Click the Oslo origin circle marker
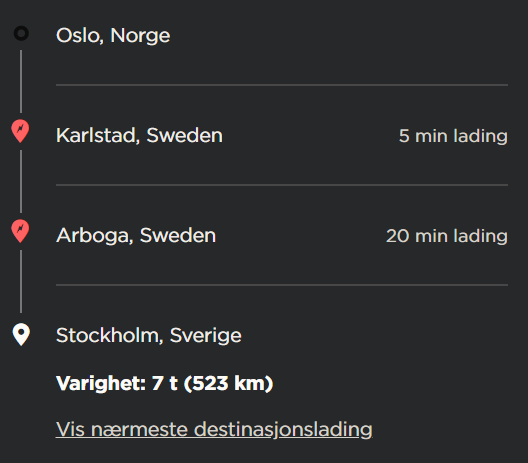This screenshot has width=528, height=463. pos(21,34)
